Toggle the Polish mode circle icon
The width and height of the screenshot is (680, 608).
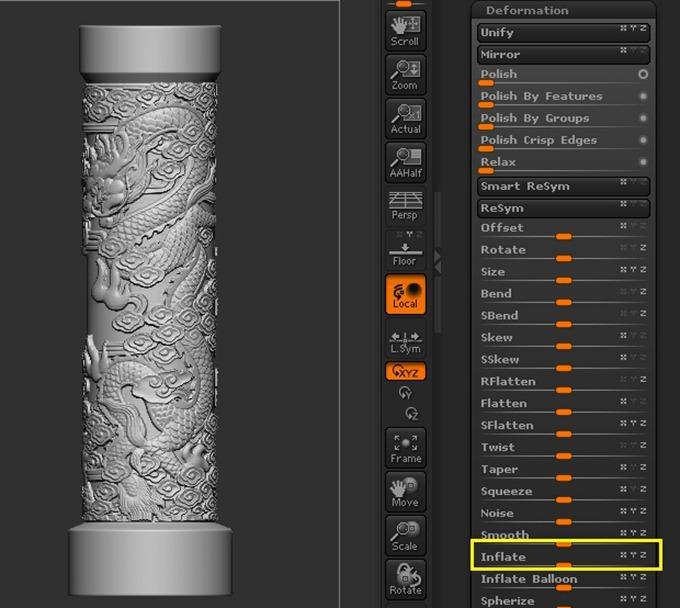tap(643, 74)
